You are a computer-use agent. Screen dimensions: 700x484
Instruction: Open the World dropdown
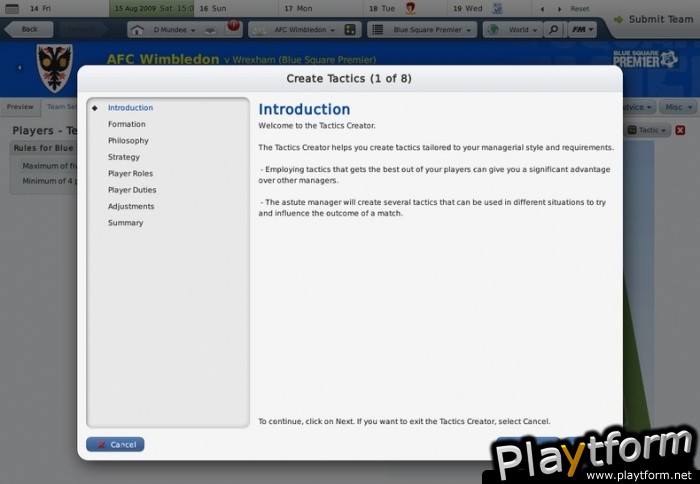523,30
